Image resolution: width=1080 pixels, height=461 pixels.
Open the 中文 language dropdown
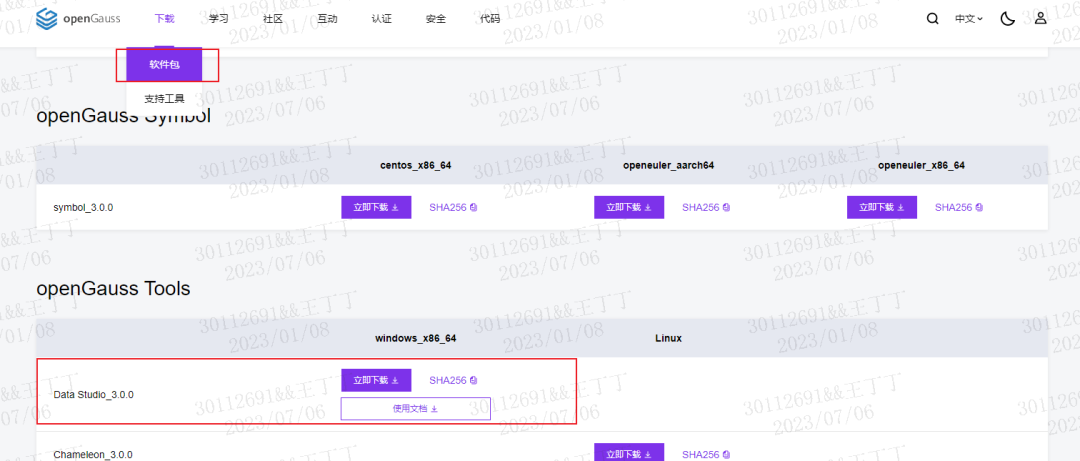(968, 19)
